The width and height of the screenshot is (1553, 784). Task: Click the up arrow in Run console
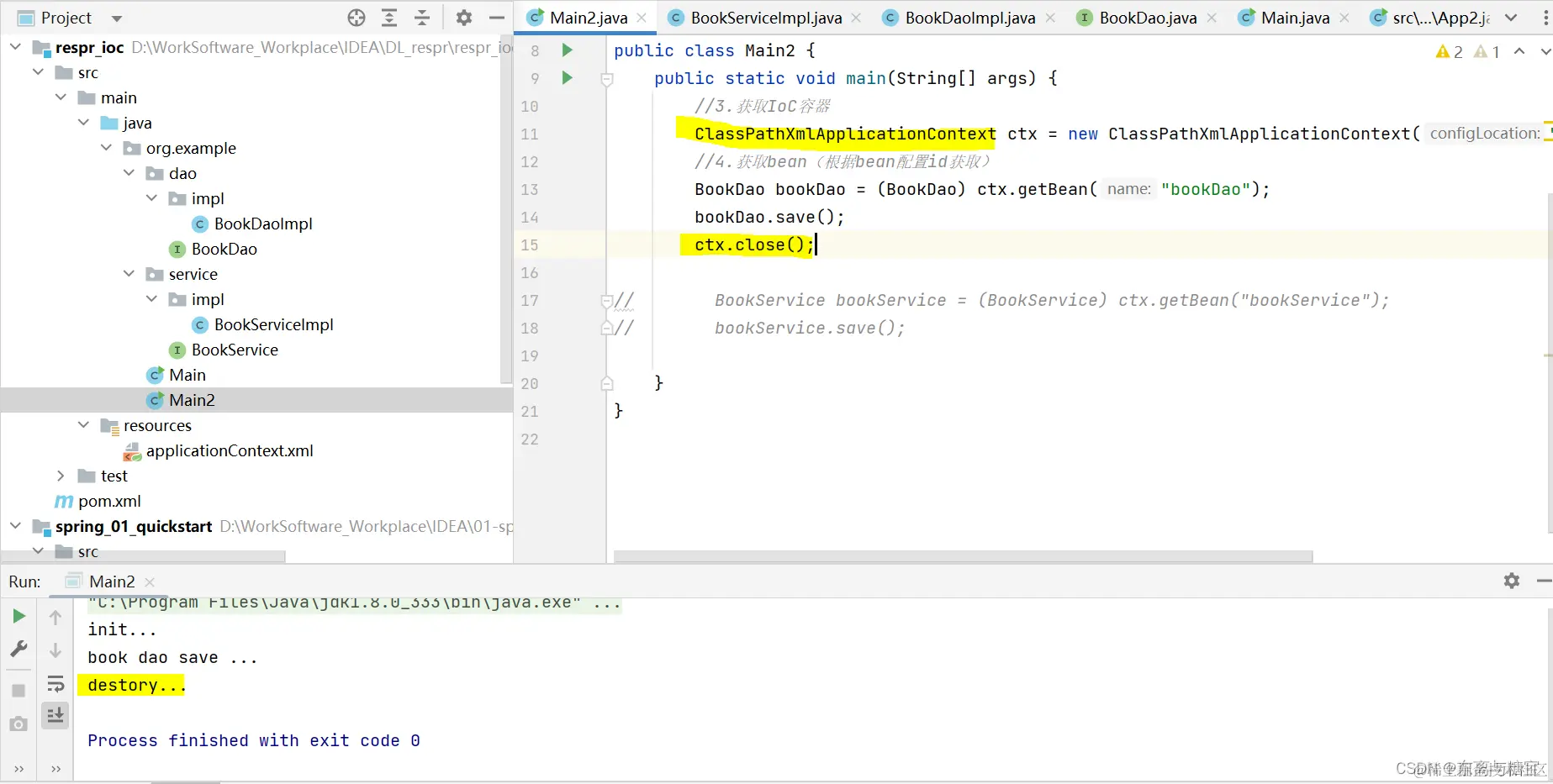coord(55,618)
